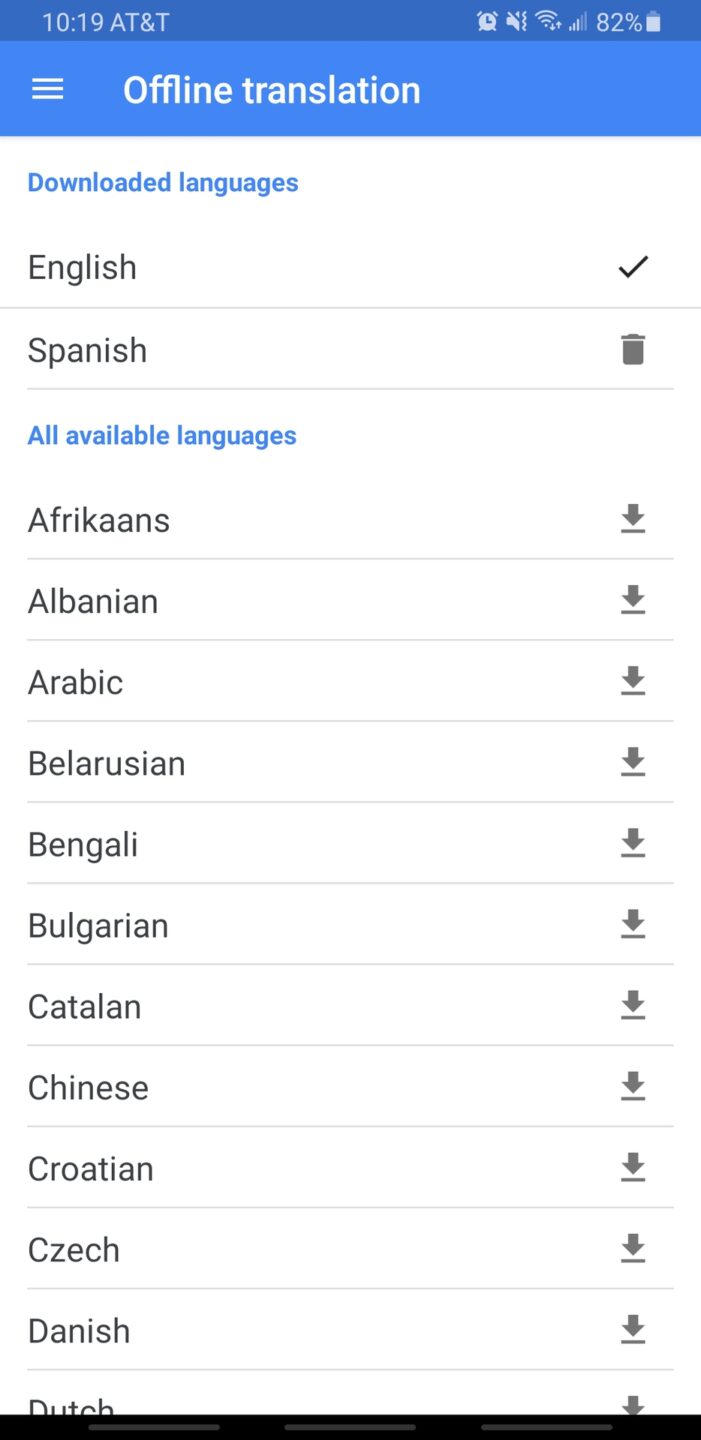Download Catalan for offline use
Screen dimensions: 701x1440
click(x=633, y=1006)
